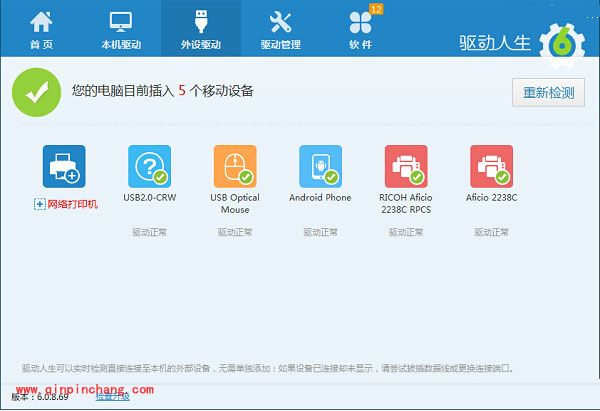This screenshot has width=600, height=411.
Task: Switch to the 软件 tab label
Action: (x=360, y=45)
